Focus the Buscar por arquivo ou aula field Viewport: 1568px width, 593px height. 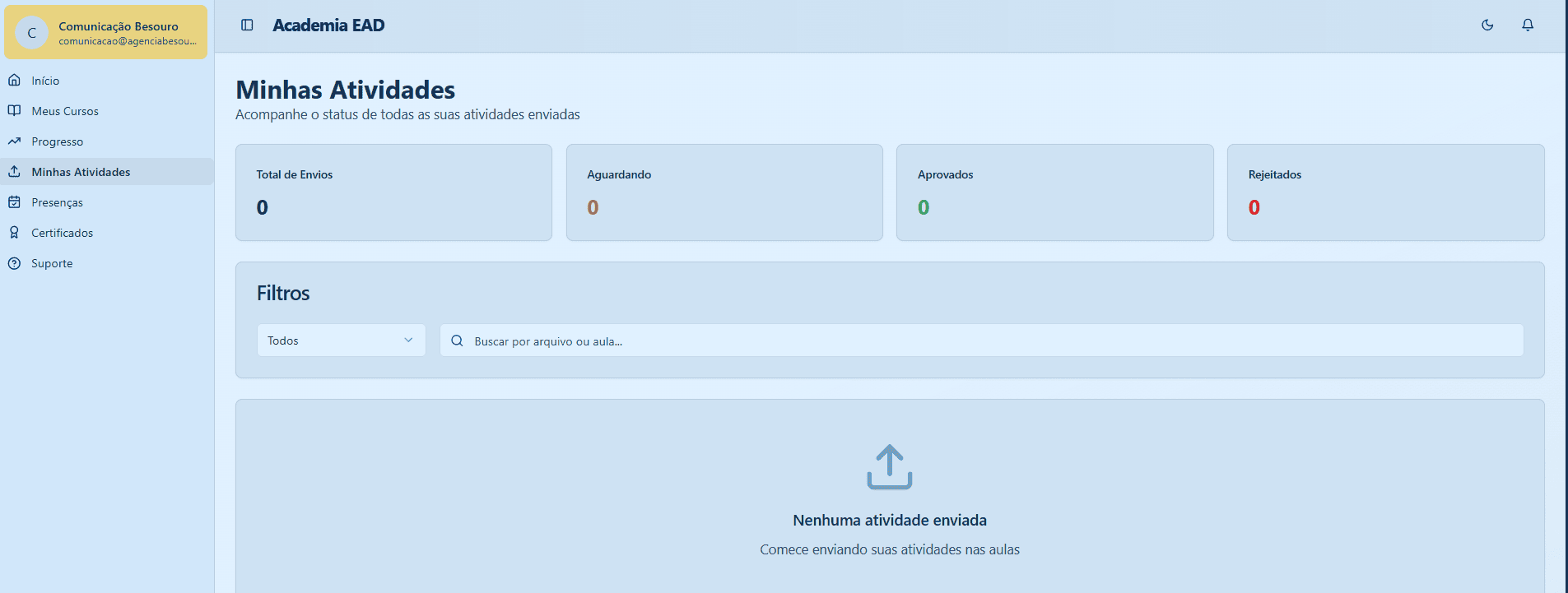pos(988,341)
